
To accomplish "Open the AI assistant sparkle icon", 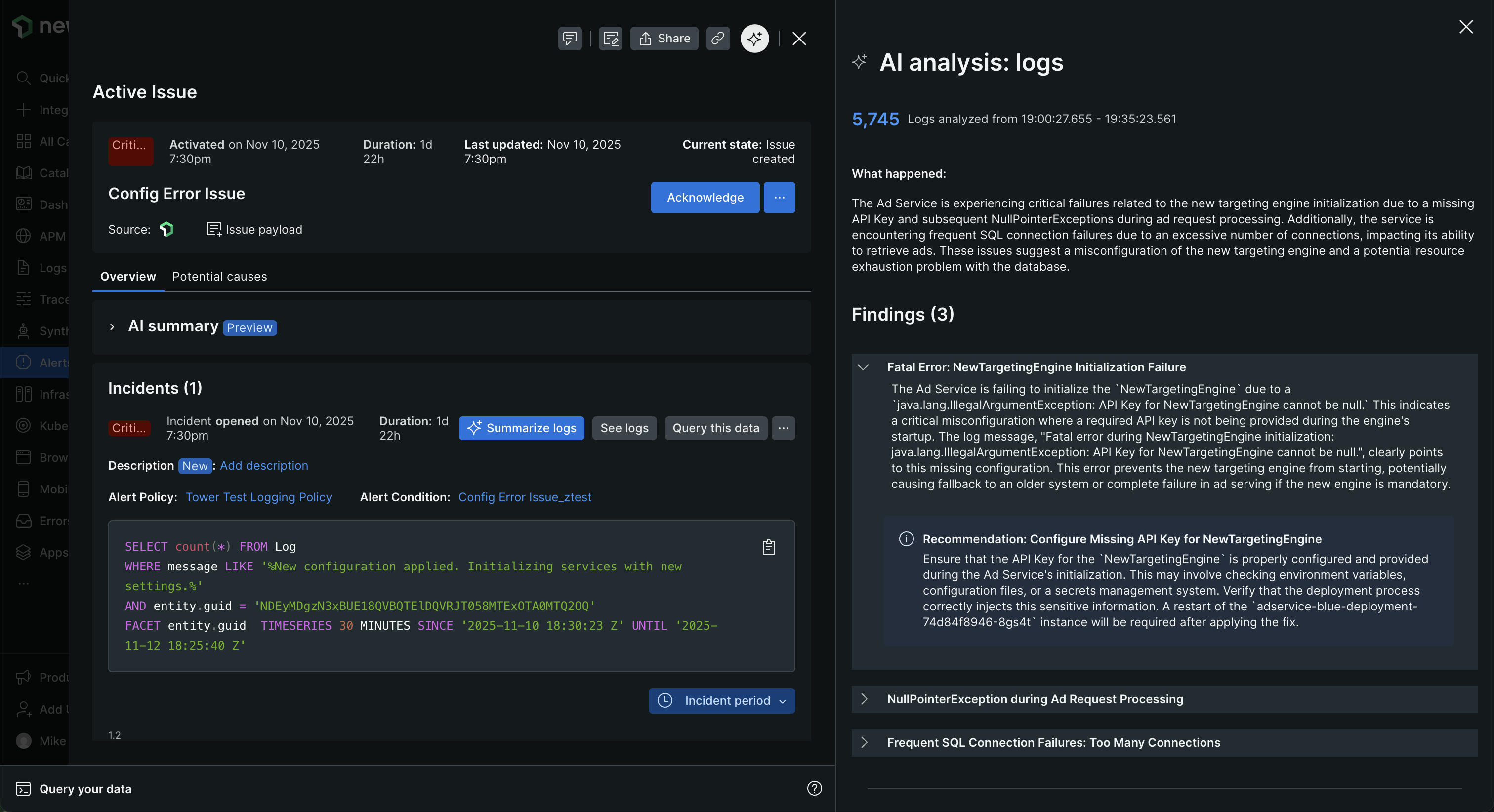I will click(x=754, y=39).
